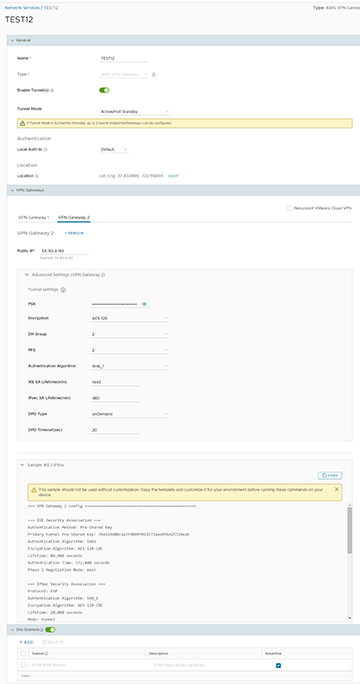Image resolution: width=360 pixels, height=684 pixels.
Task: Click info icon next to Site Subnets
Action: [41, 630]
